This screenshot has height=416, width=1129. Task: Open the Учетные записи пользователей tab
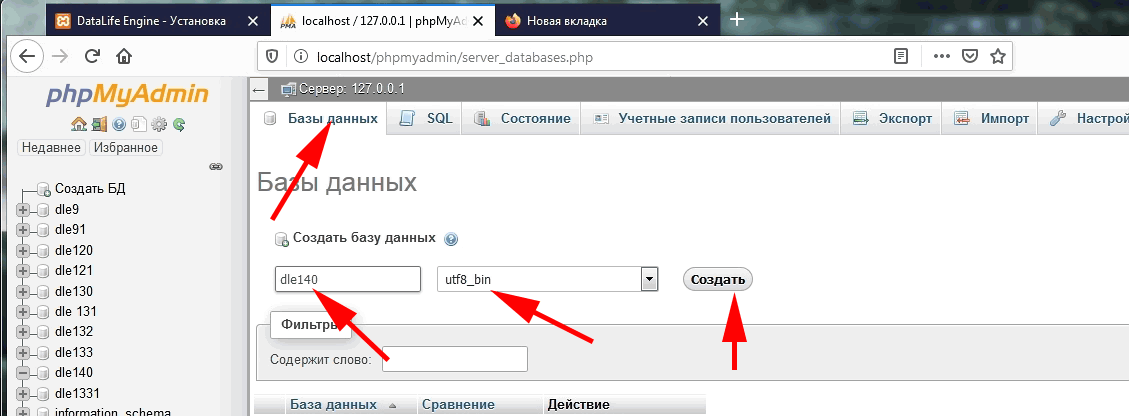pos(711,119)
